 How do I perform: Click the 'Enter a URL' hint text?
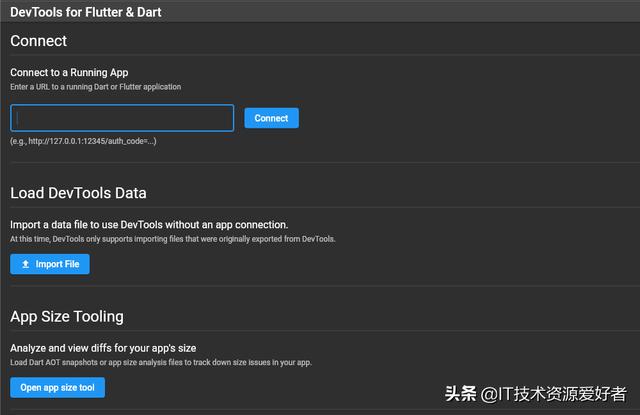(96, 87)
